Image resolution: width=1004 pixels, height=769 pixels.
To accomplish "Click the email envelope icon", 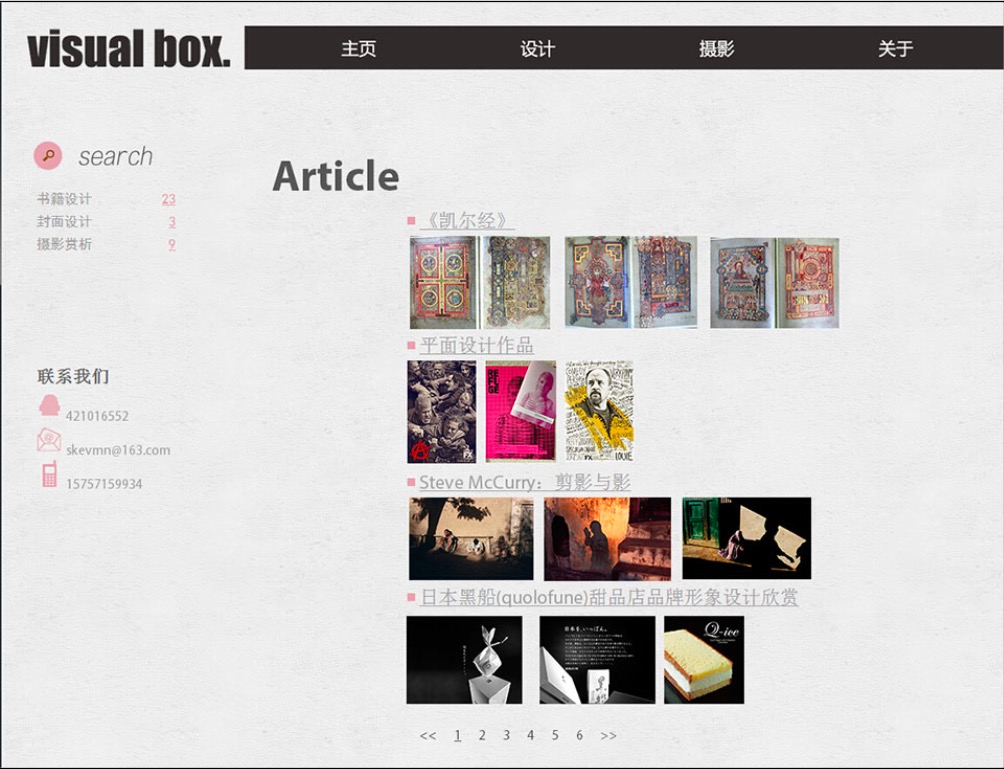I will 49,440.
